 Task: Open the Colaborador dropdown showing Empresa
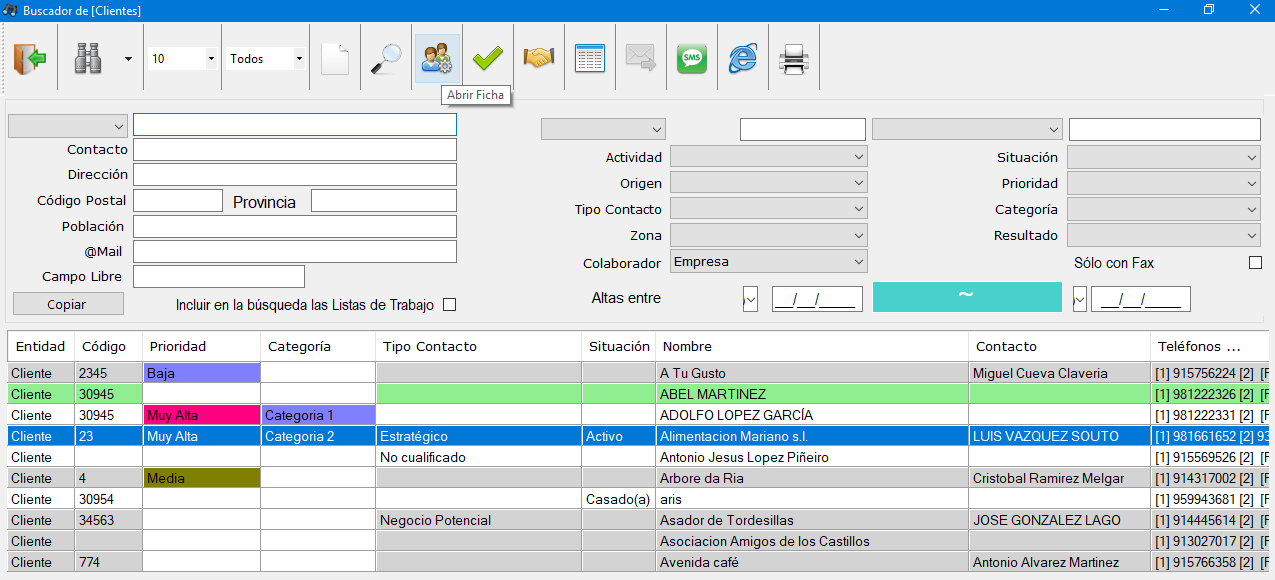point(768,262)
